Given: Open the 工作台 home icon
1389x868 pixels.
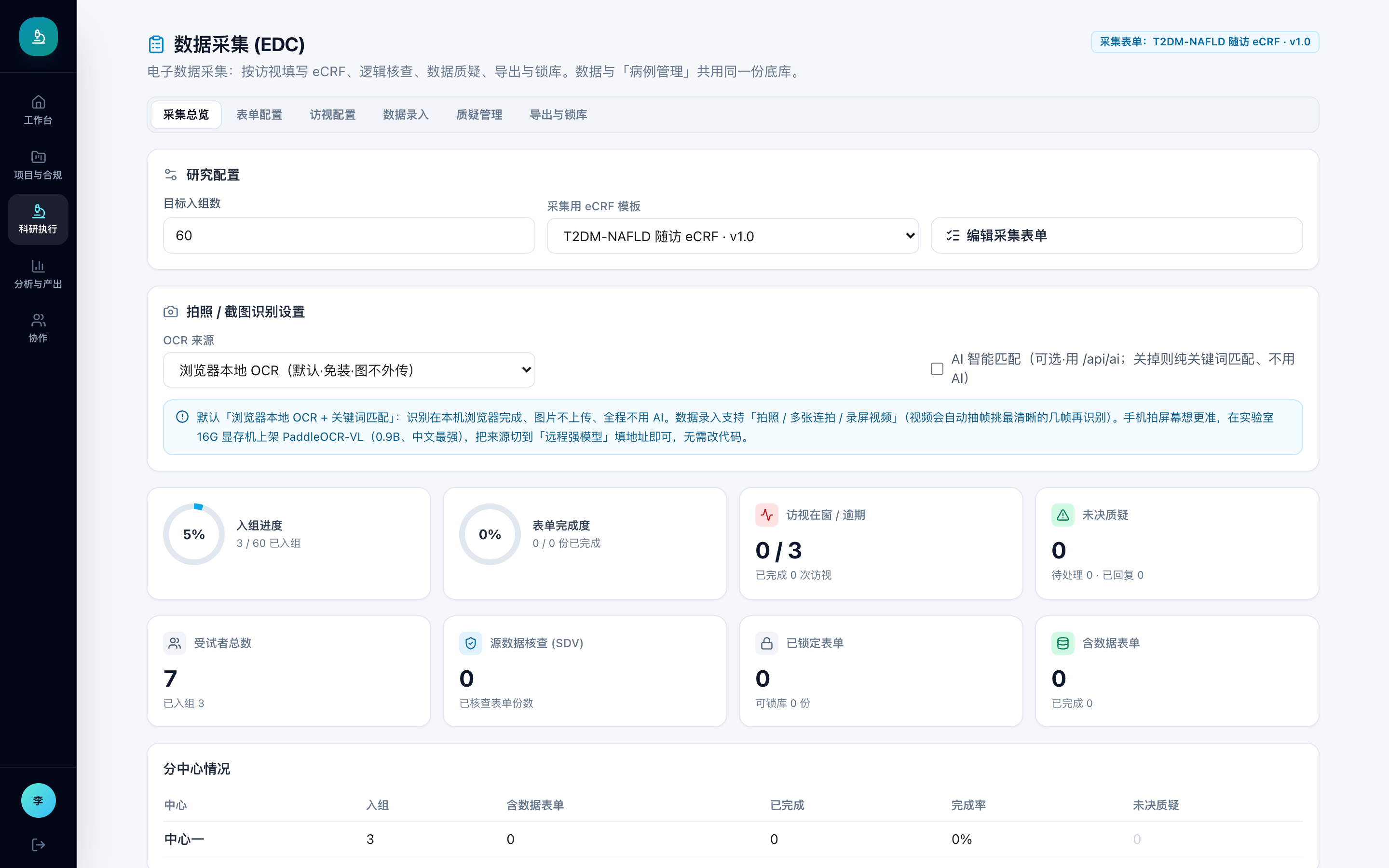Looking at the screenshot, I should click(x=39, y=102).
